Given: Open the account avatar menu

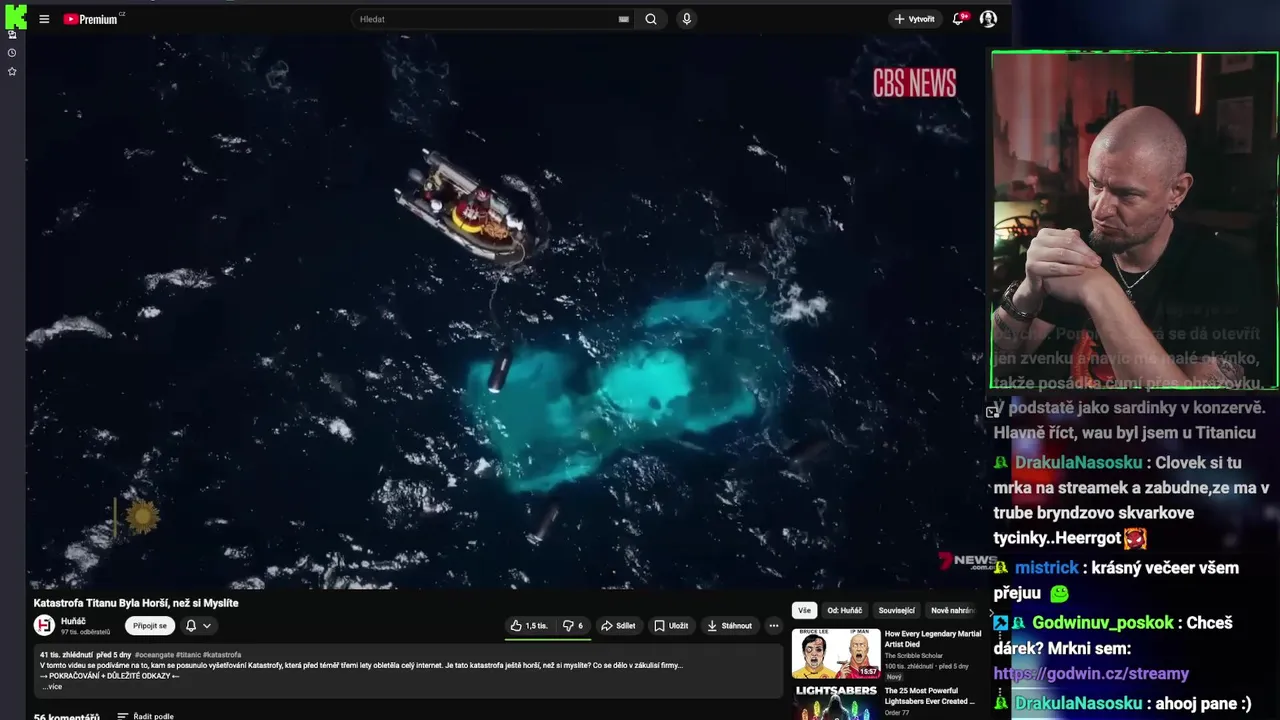Looking at the screenshot, I should pos(988,19).
